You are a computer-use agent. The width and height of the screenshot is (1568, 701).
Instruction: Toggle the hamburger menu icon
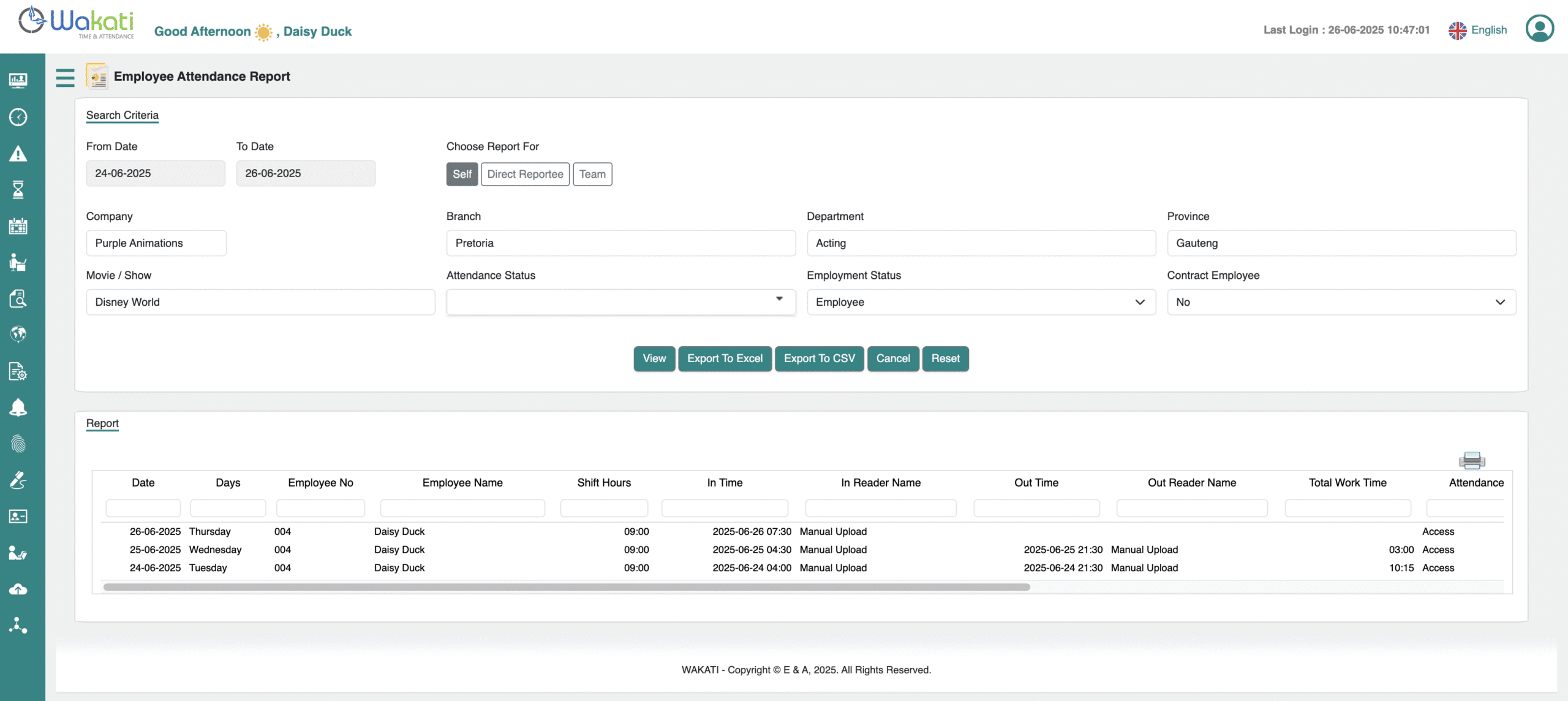[65, 77]
